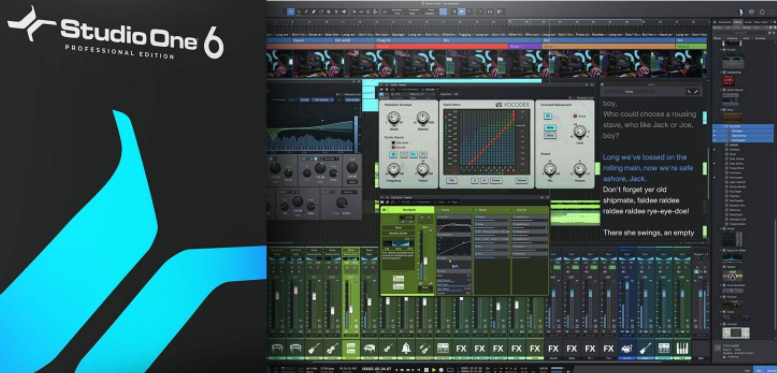Screen dimensions: 777x373
Task: Enable the Side-chain carrier source option
Action: coord(393,143)
